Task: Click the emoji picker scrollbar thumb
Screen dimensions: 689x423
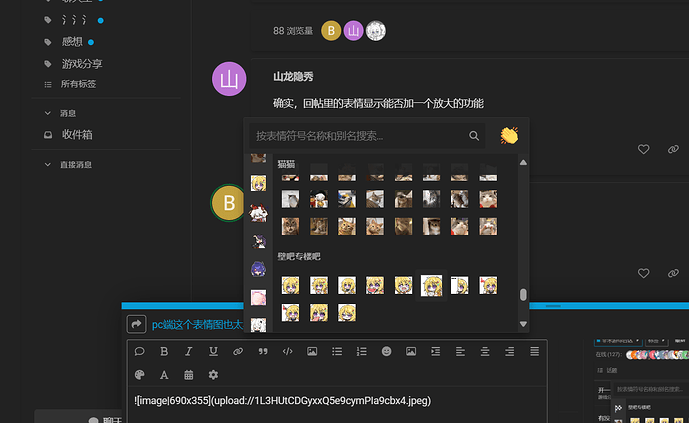Action: pyautogui.click(x=523, y=295)
